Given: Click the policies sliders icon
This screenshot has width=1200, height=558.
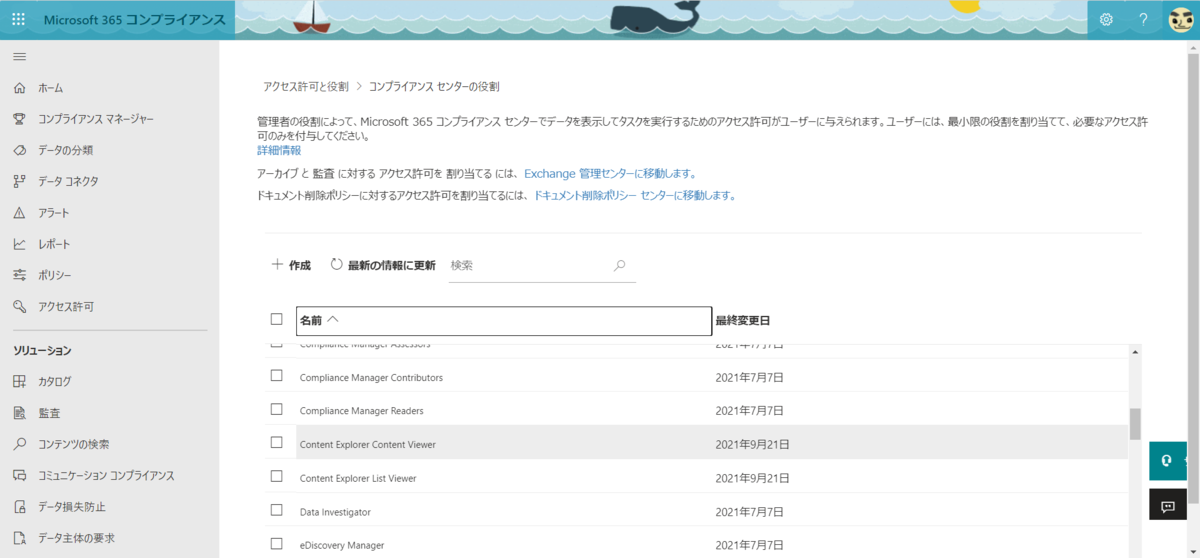Looking at the screenshot, I should tap(19, 275).
